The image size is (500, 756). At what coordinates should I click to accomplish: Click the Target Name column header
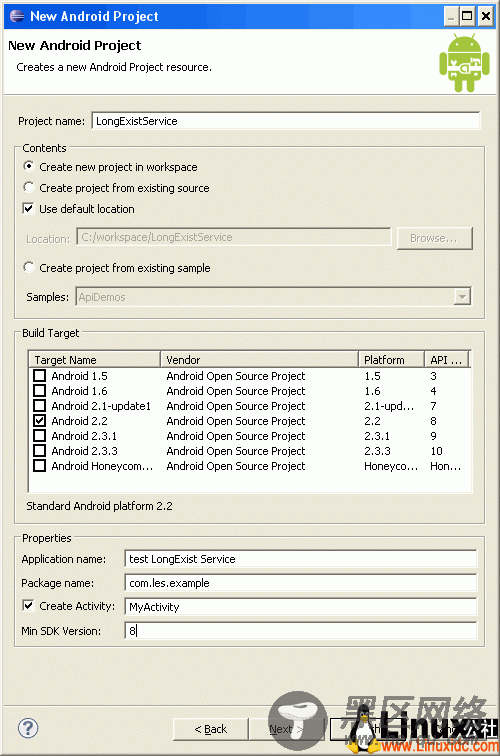(95, 360)
